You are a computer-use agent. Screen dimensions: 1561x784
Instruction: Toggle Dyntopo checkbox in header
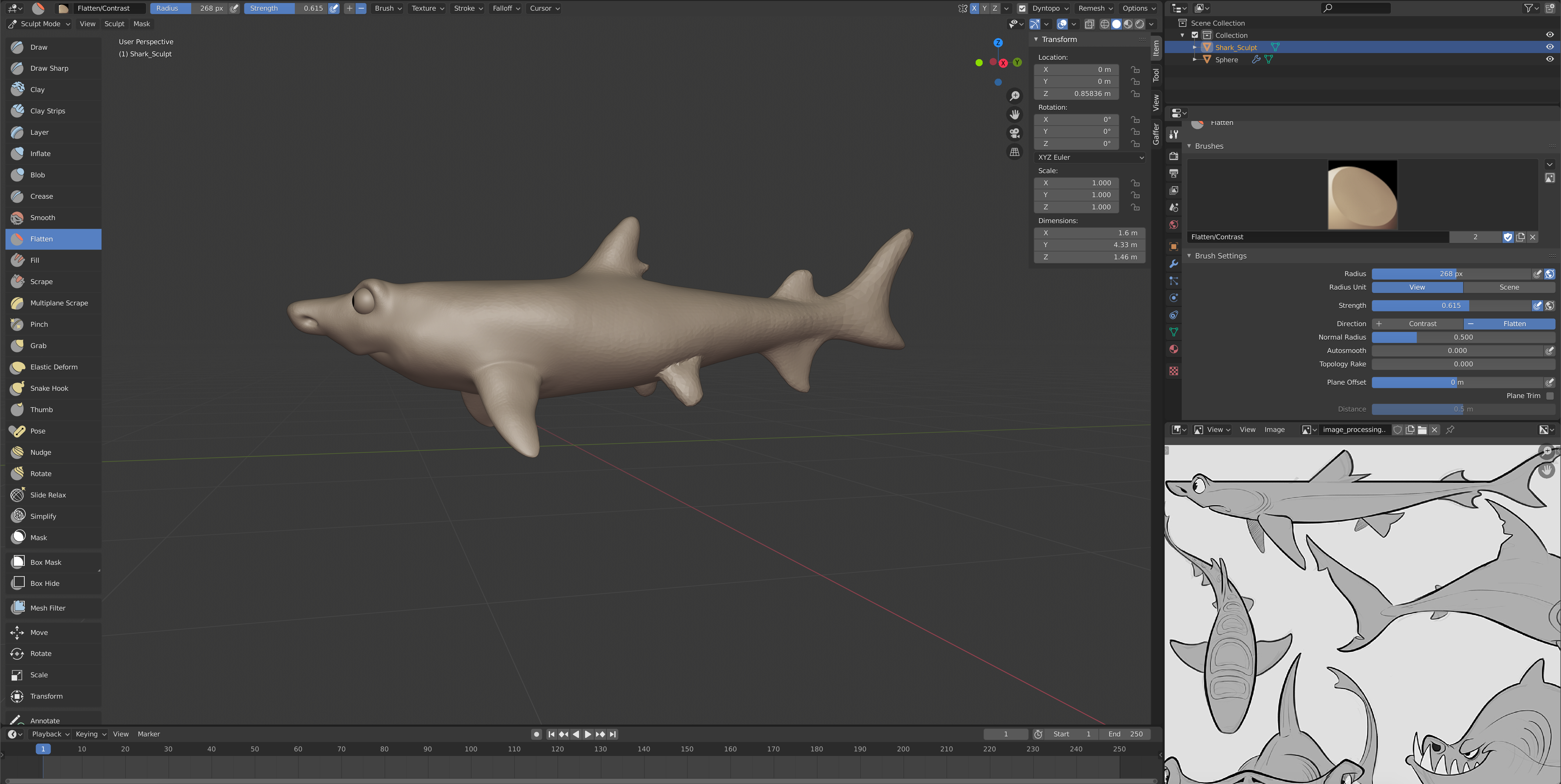pyautogui.click(x=1022, y=9)
